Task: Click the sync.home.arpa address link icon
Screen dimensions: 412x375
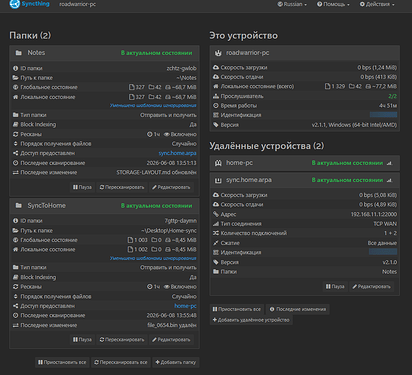Action: (x=216, y=214)
